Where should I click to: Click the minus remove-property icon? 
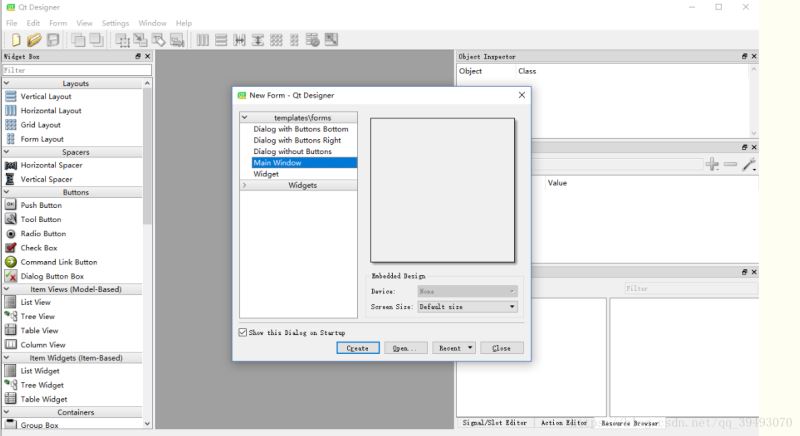pyautogui.click(x=731, y=164)
